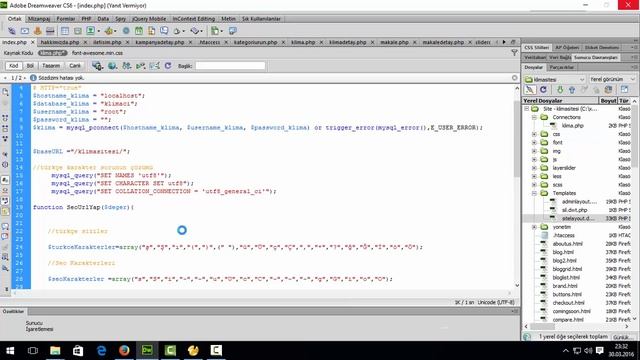Expand the layerslider folder
640x360 pixels.
[x=534, y=168]
